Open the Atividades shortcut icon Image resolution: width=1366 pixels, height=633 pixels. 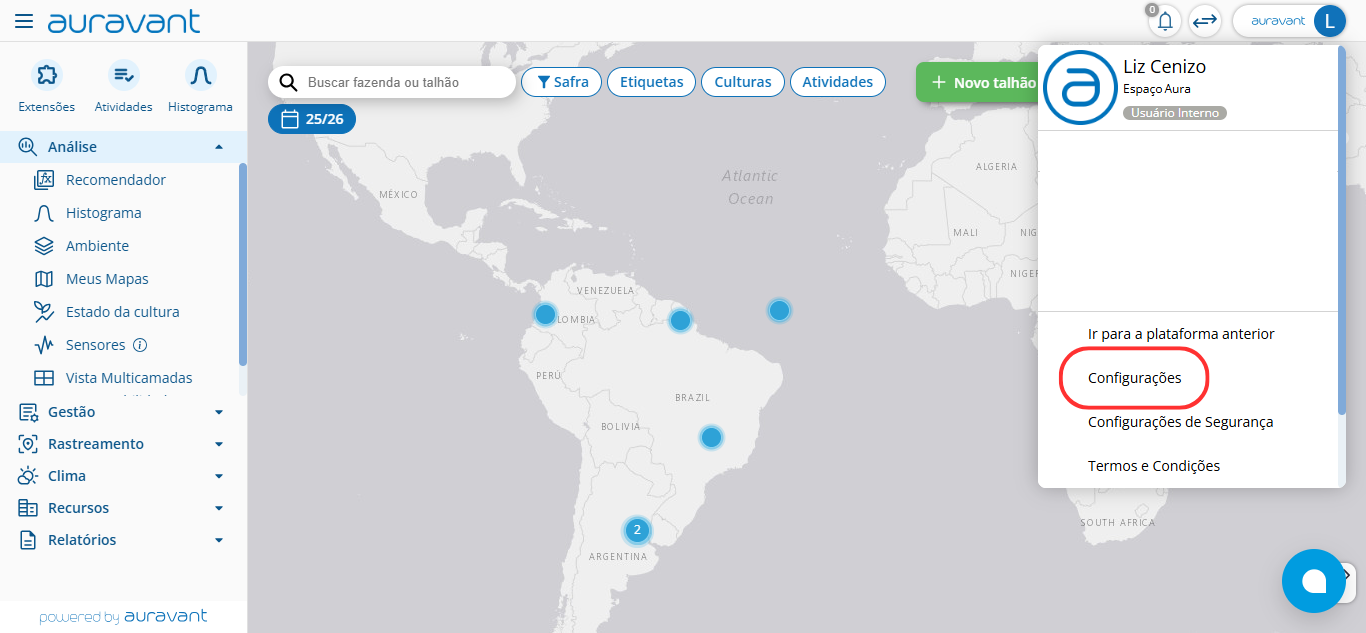pyautogui.click(x=123, y=76)
